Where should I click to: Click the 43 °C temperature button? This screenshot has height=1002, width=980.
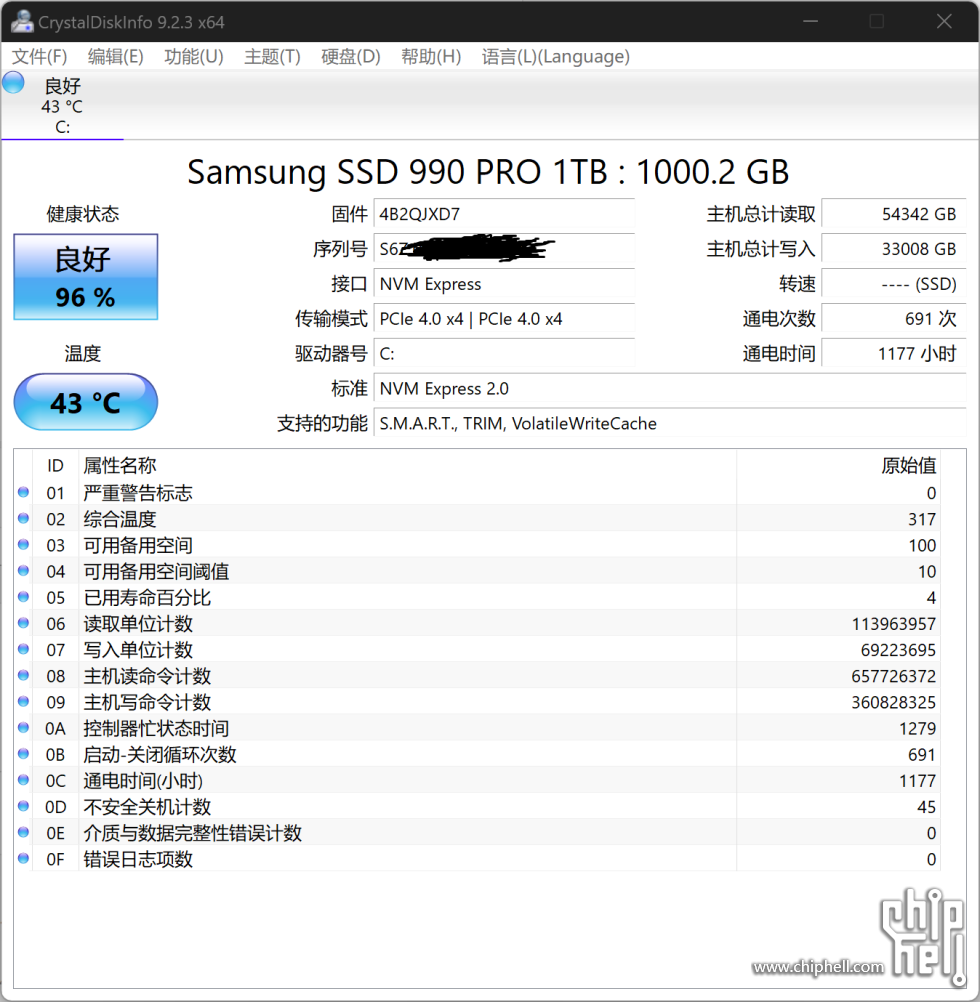click(x=86, y=402)
